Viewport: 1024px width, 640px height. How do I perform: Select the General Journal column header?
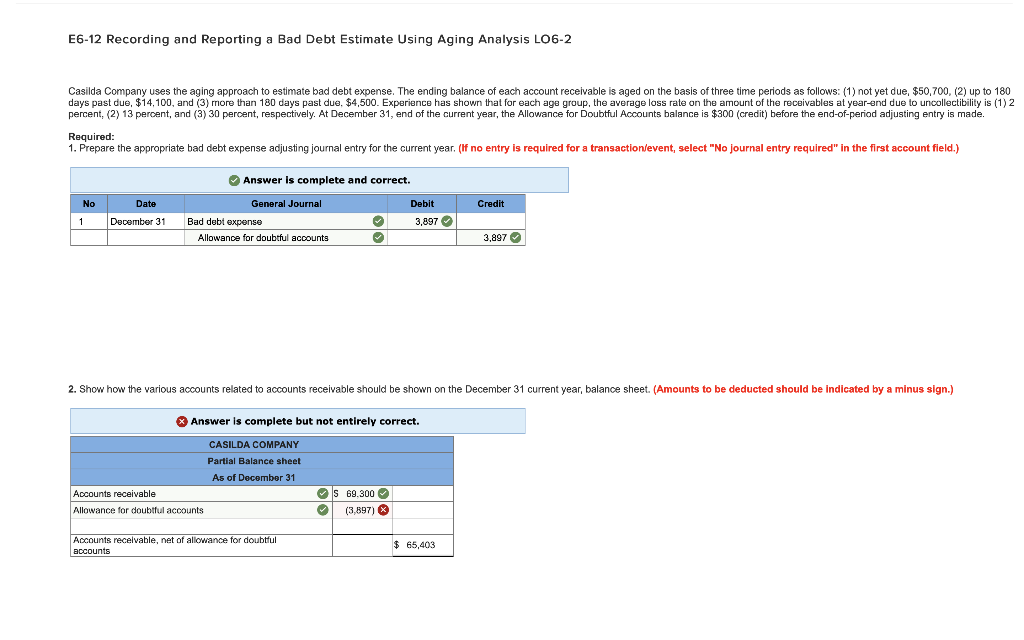[x=285, y=203]
